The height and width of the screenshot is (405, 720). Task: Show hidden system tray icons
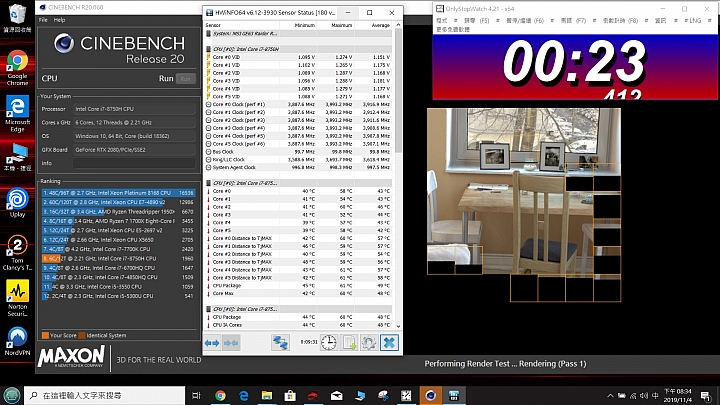pos(610,395)
